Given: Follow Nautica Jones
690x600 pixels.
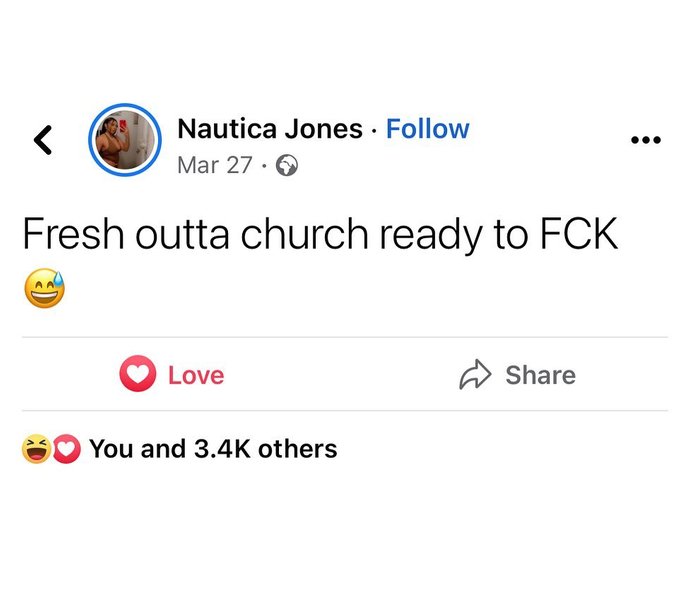Looking at the screenshot, I should (427, 129).
